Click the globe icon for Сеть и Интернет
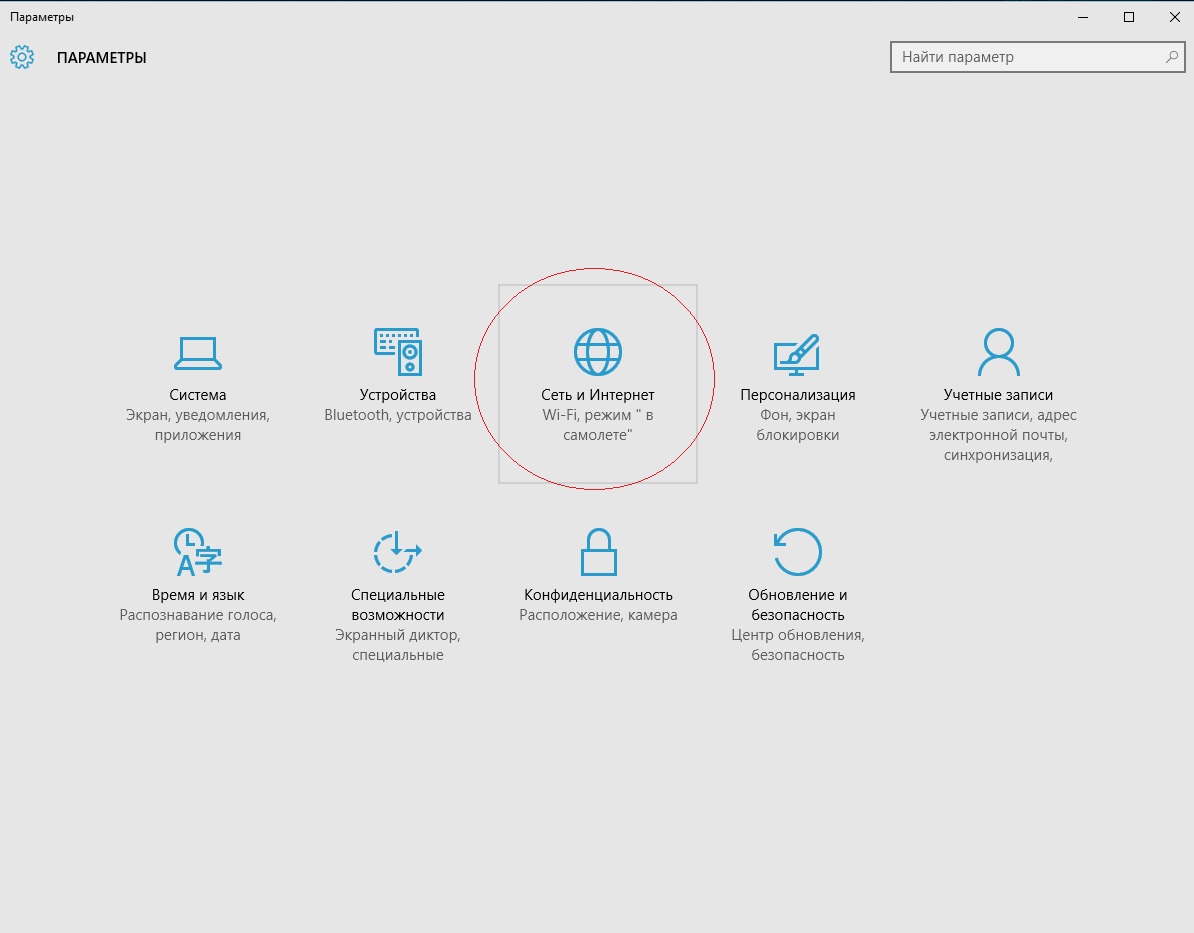This screenshot has width=1194, height=933. click(598, 352)
